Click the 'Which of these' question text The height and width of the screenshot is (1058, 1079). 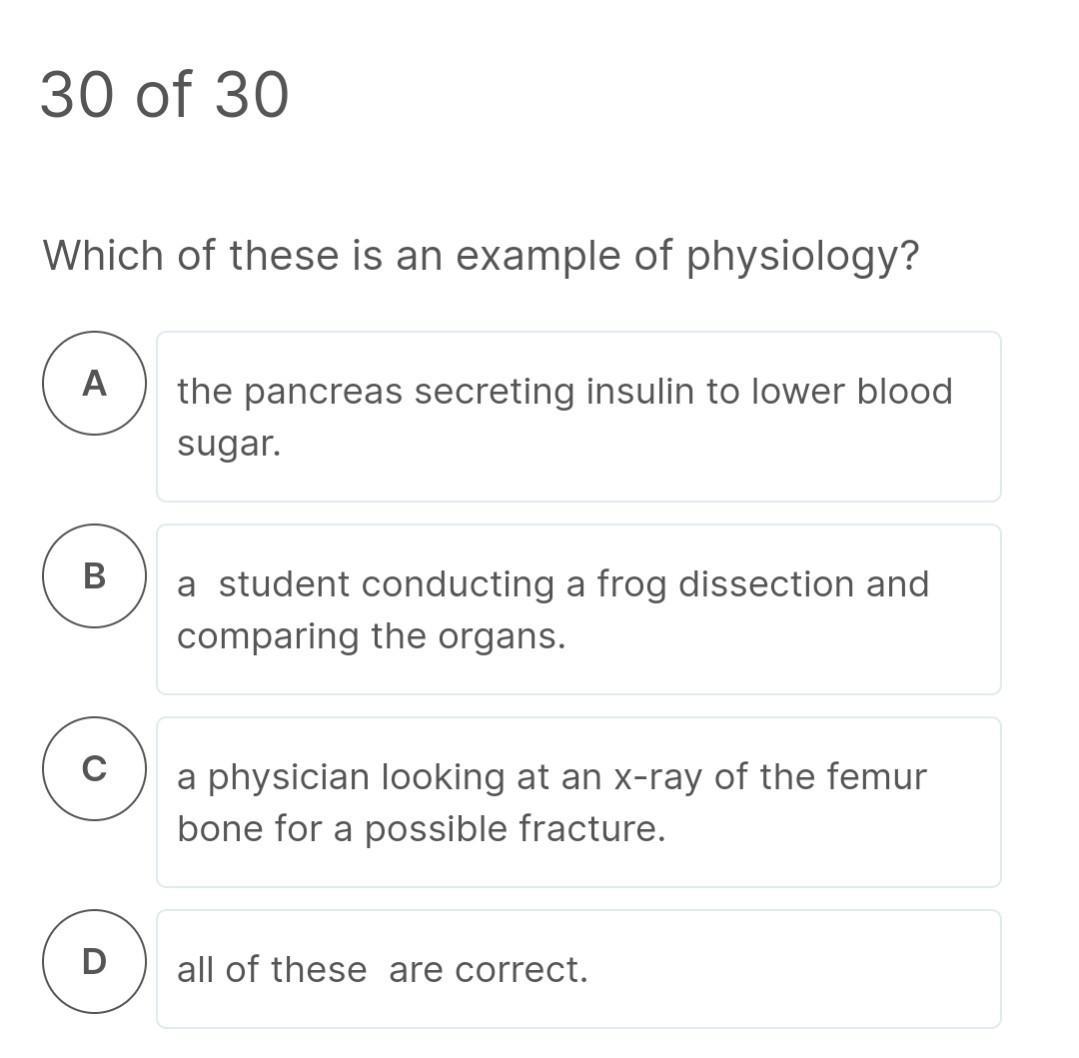(480, 256)
